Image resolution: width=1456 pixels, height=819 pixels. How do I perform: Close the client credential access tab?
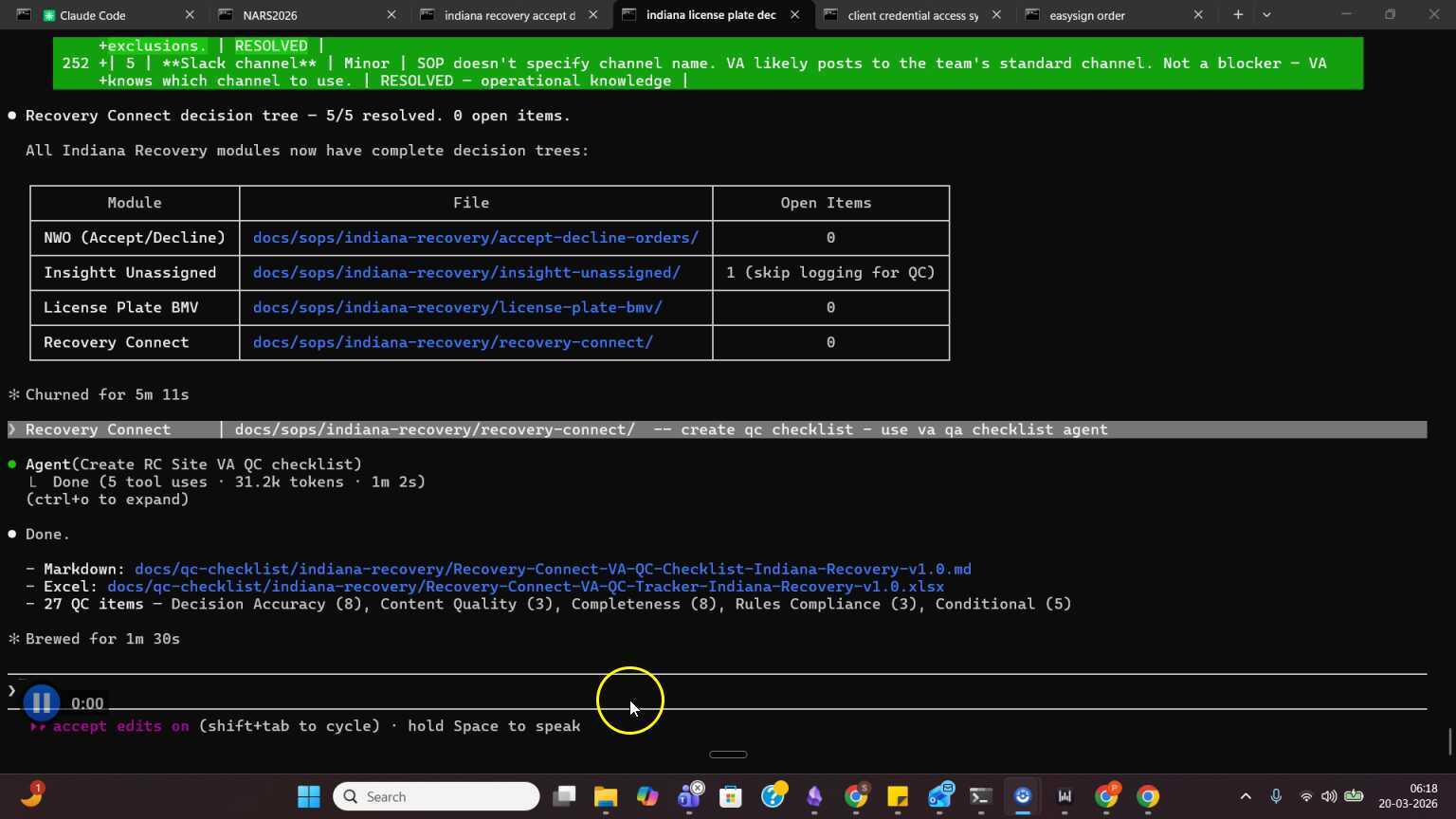click(996, 15)
